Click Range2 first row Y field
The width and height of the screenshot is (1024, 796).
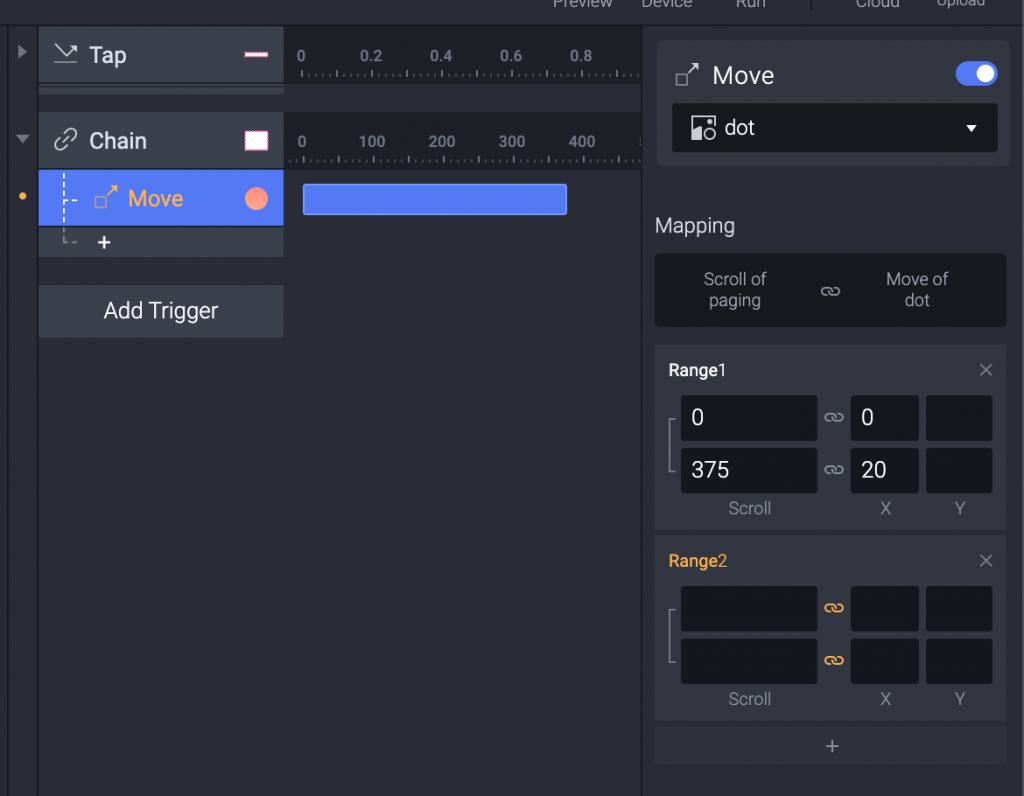point(959,609)
